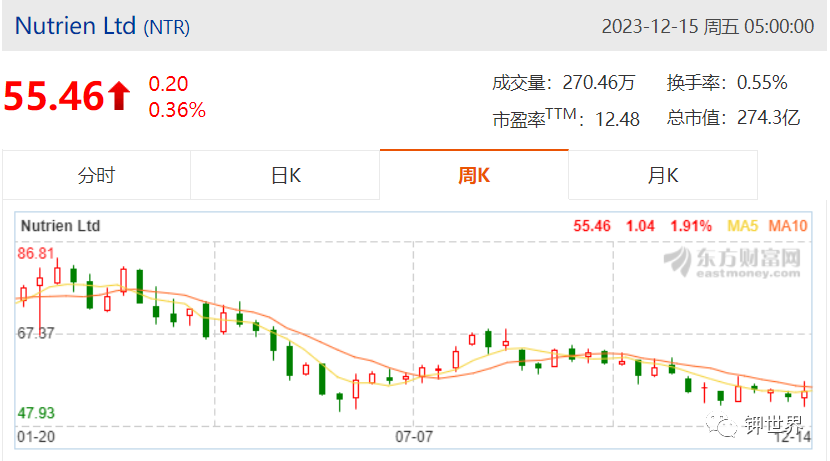Click the red up-arrow price icon
Viewport: 830px width, 461px height.
119,96
